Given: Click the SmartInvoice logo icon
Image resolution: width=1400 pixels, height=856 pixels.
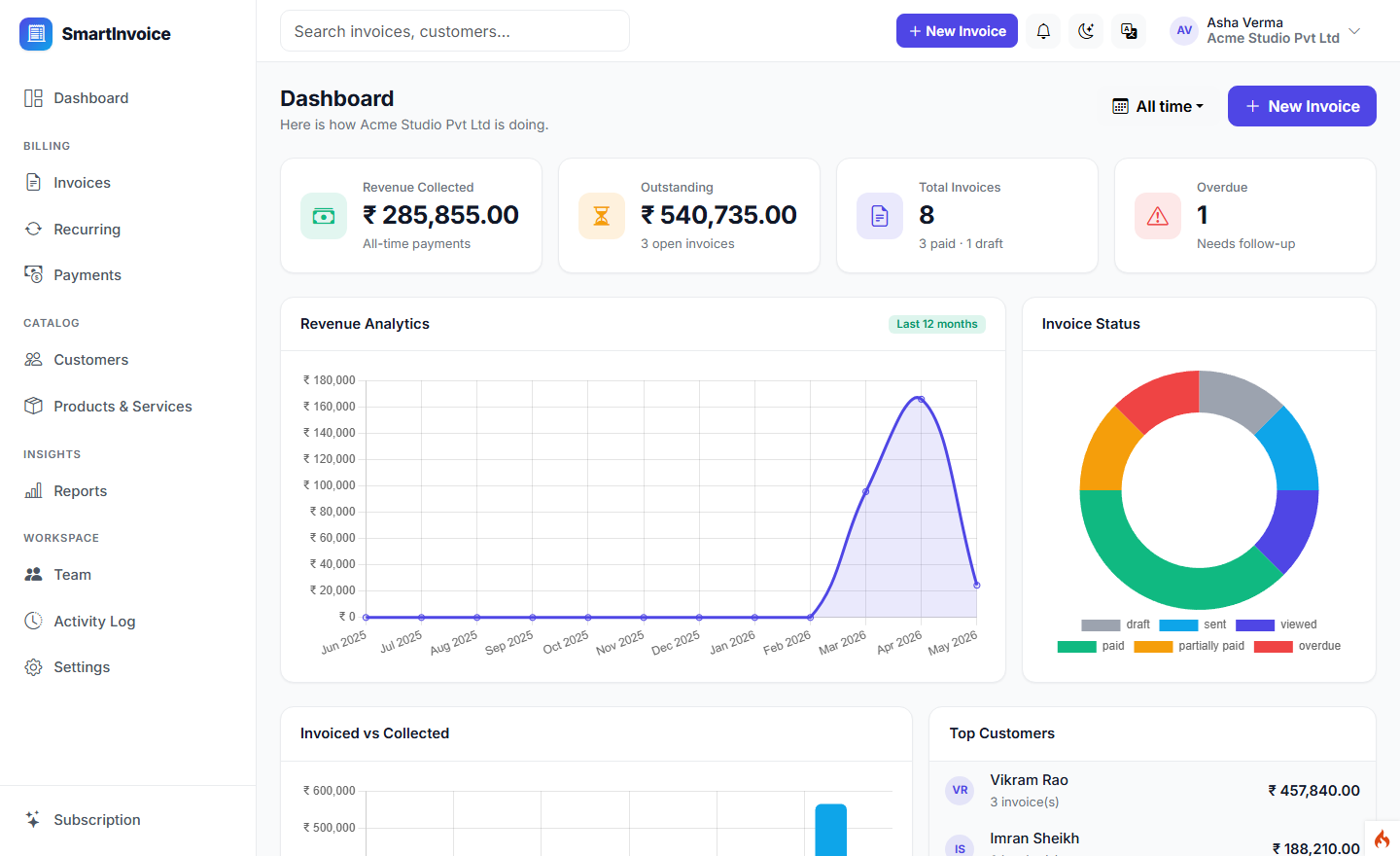Looking at the screenshot, I should click(x=36, y=34).
